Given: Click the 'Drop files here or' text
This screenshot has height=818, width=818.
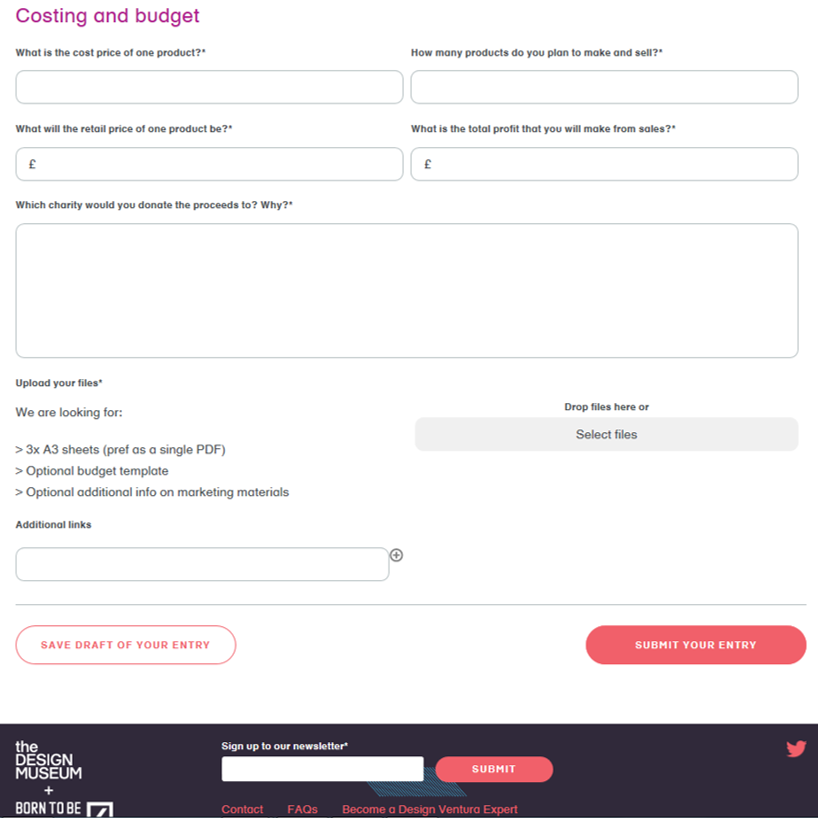Looking at the screenshot, I should point(606,407).
